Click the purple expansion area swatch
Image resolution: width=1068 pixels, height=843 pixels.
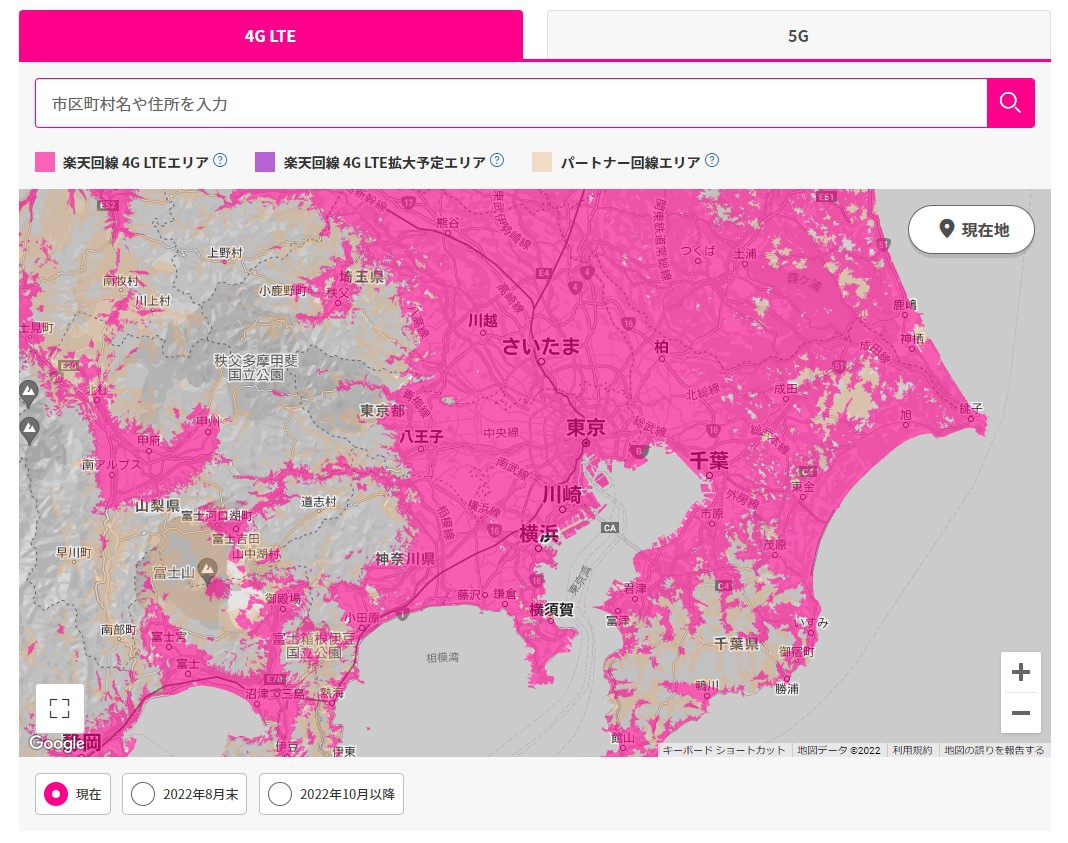pos(264,162)
